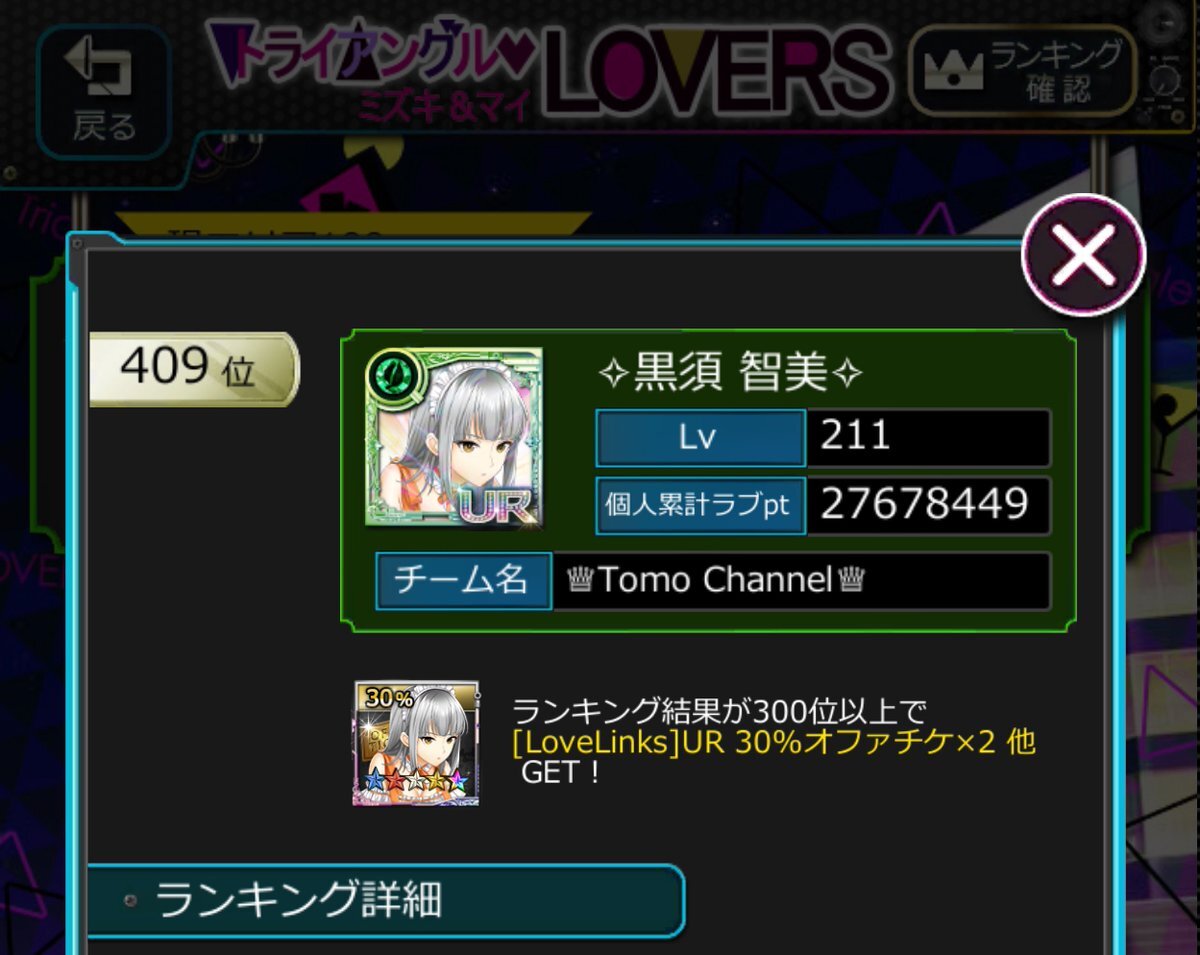Open team Tomo Channel name field
The width and height of the screenshot is (1200, 955).
(x=802, y=581)
